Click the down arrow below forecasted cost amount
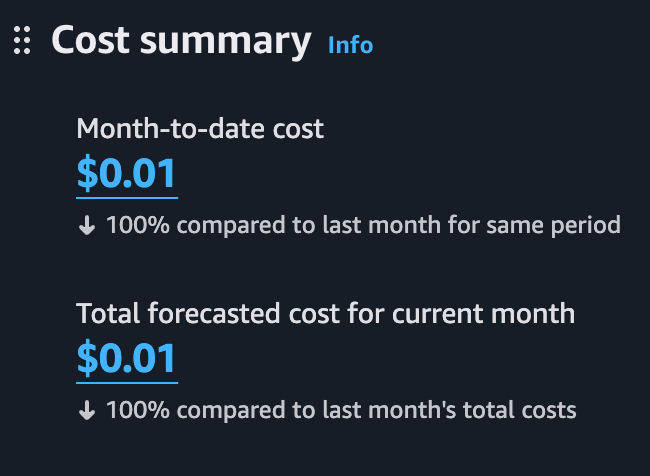 [x=87, y=409]
